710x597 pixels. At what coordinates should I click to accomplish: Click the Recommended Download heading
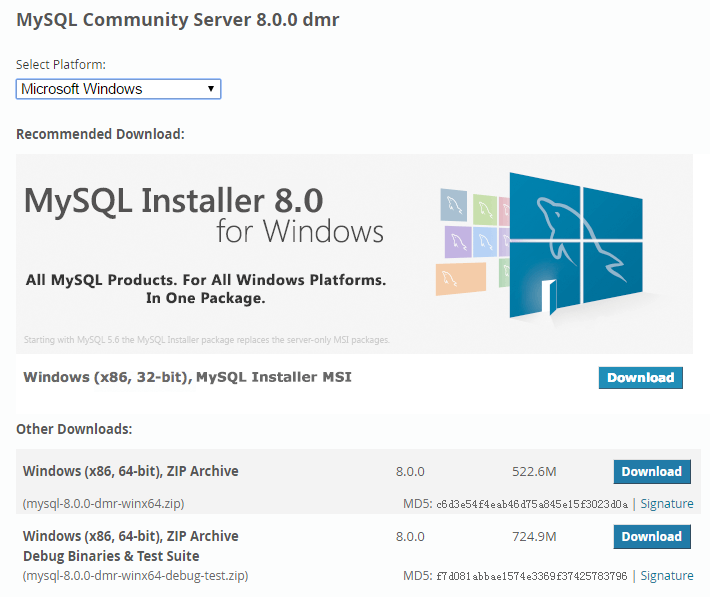point(101,134)
